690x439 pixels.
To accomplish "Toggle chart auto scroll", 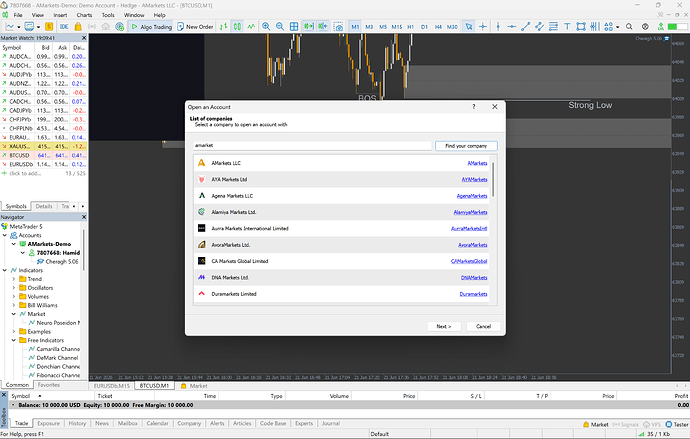I will tap(309, 27).
